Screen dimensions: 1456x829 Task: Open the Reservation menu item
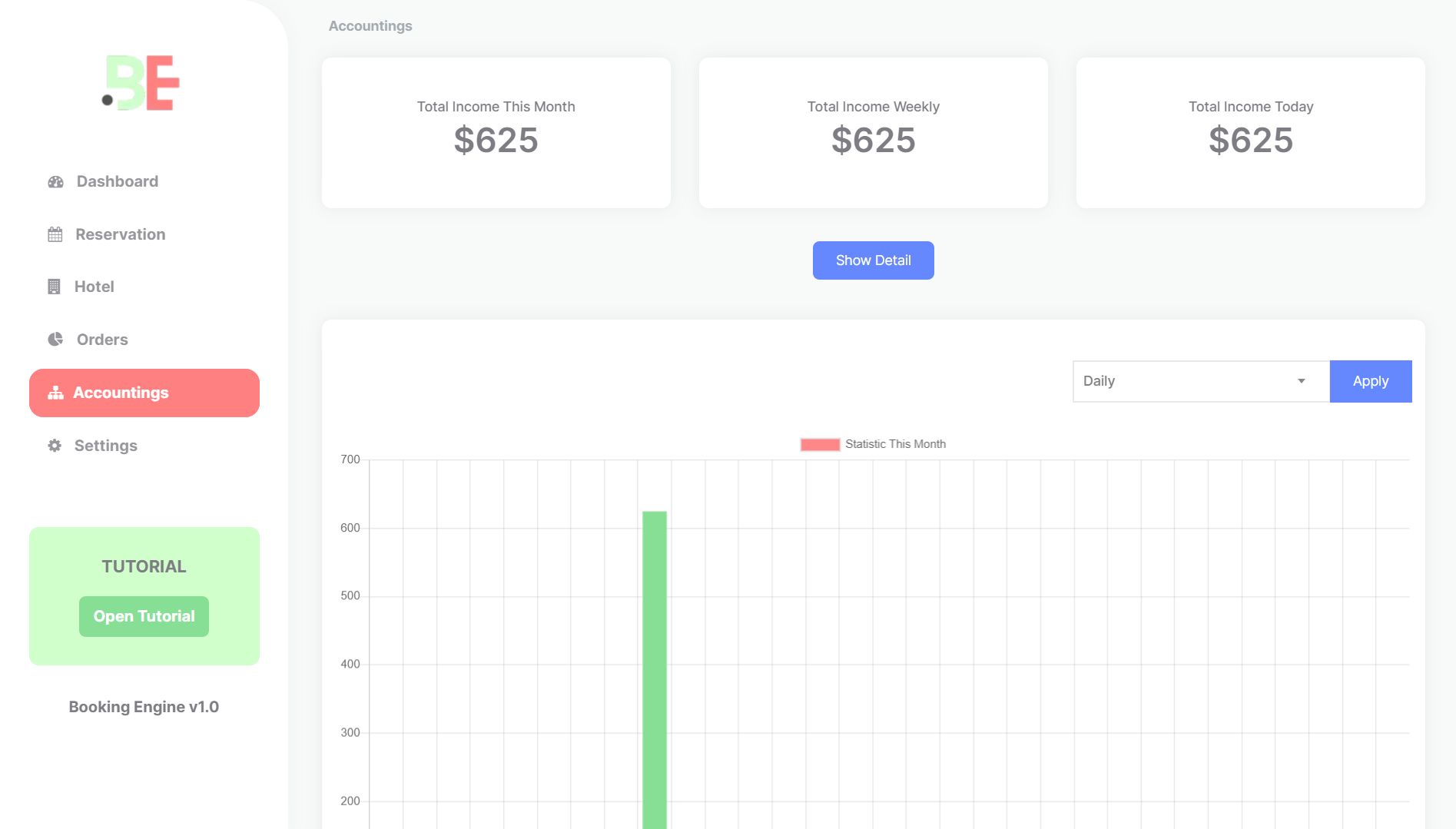pyautogui.click(x=121, y=234)
